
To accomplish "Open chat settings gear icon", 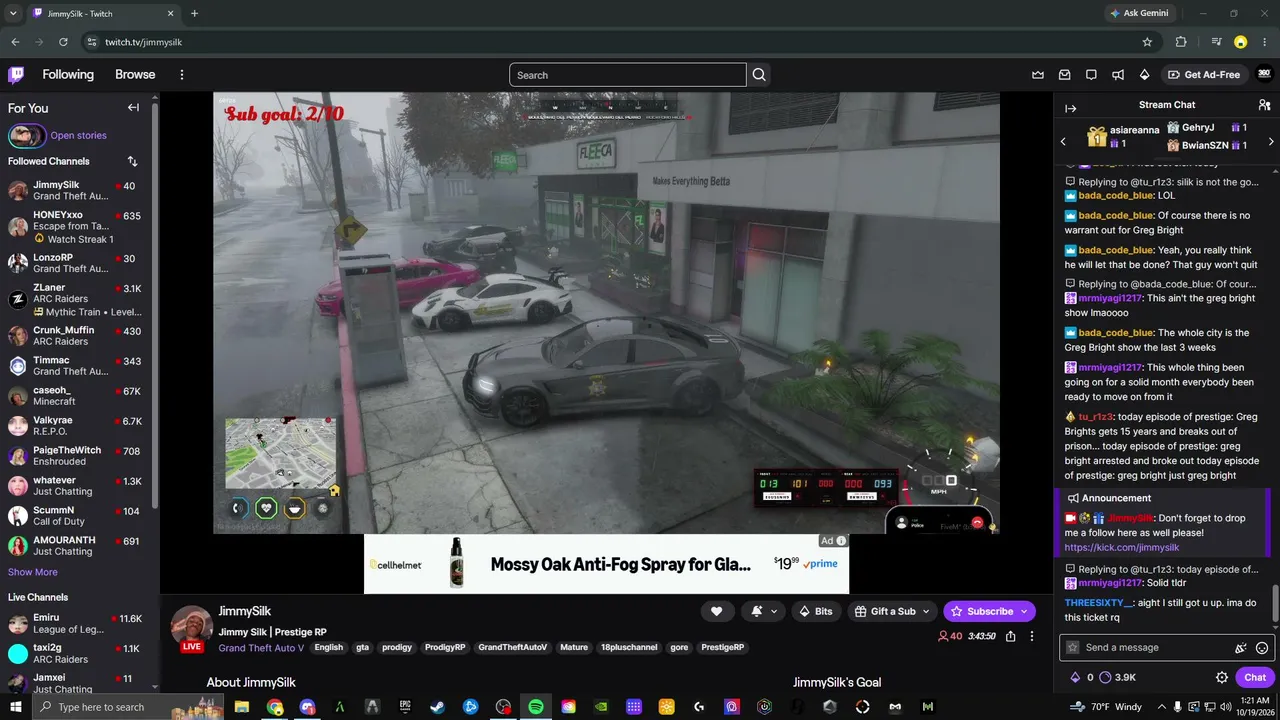I will point(1222,677).
